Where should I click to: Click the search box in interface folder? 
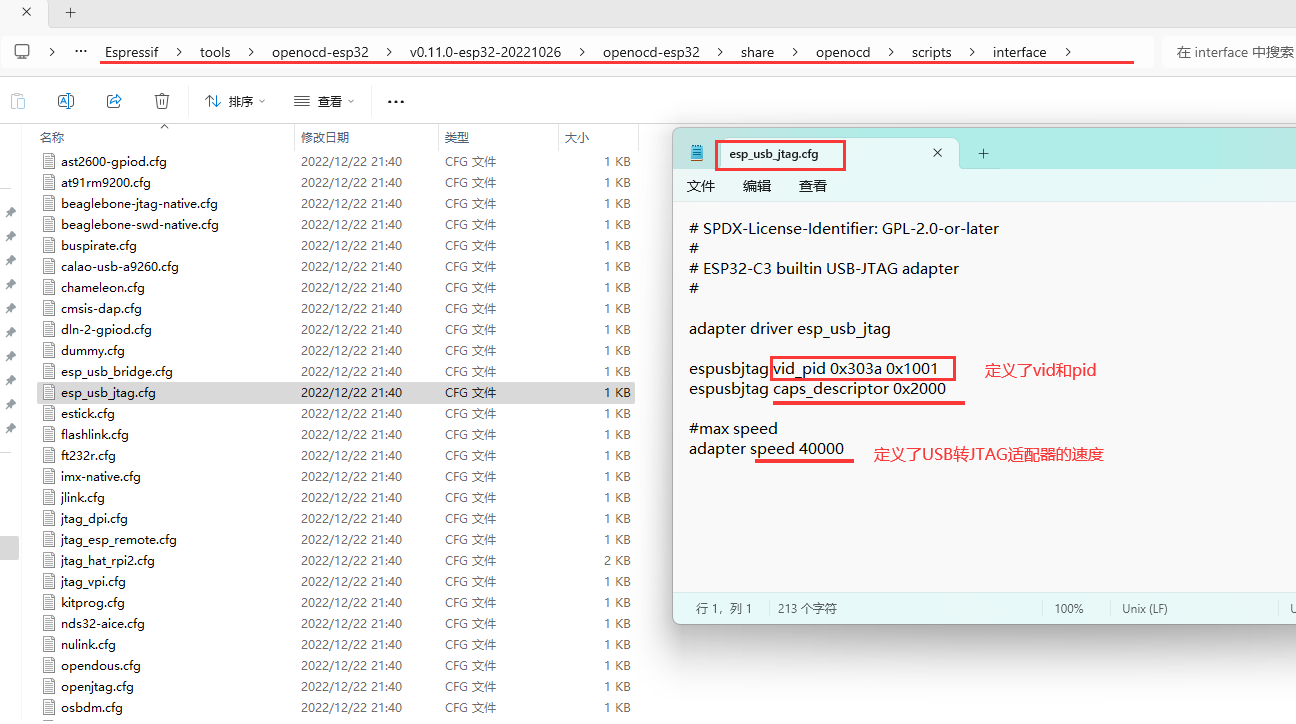(x=1229, y=52)
